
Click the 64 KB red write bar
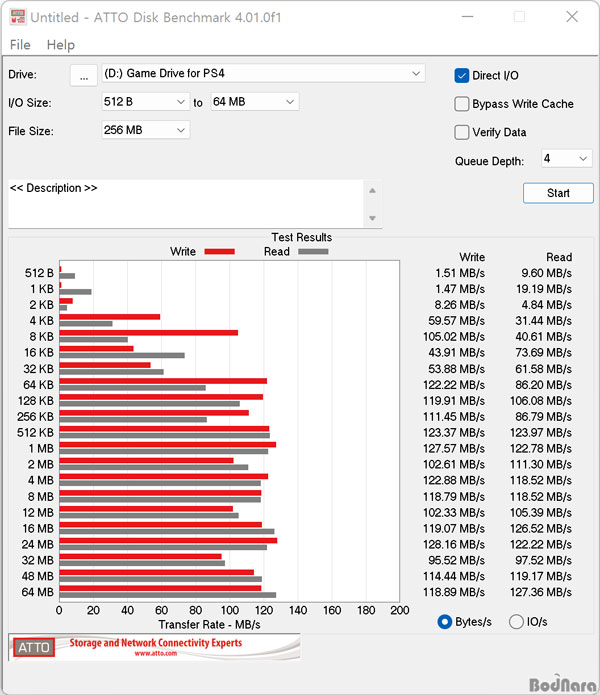(x=163, y=381)
